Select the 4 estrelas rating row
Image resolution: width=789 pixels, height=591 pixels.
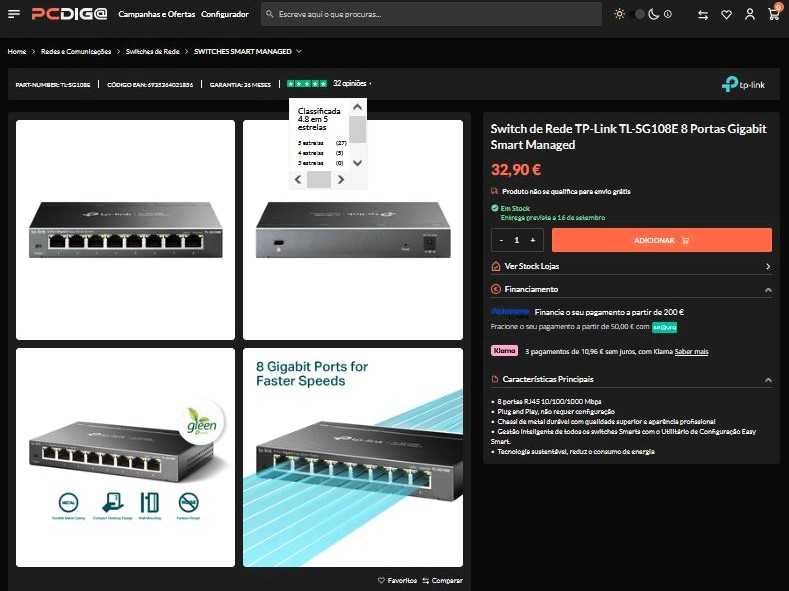pyautogui.click(x=322, y=153)
